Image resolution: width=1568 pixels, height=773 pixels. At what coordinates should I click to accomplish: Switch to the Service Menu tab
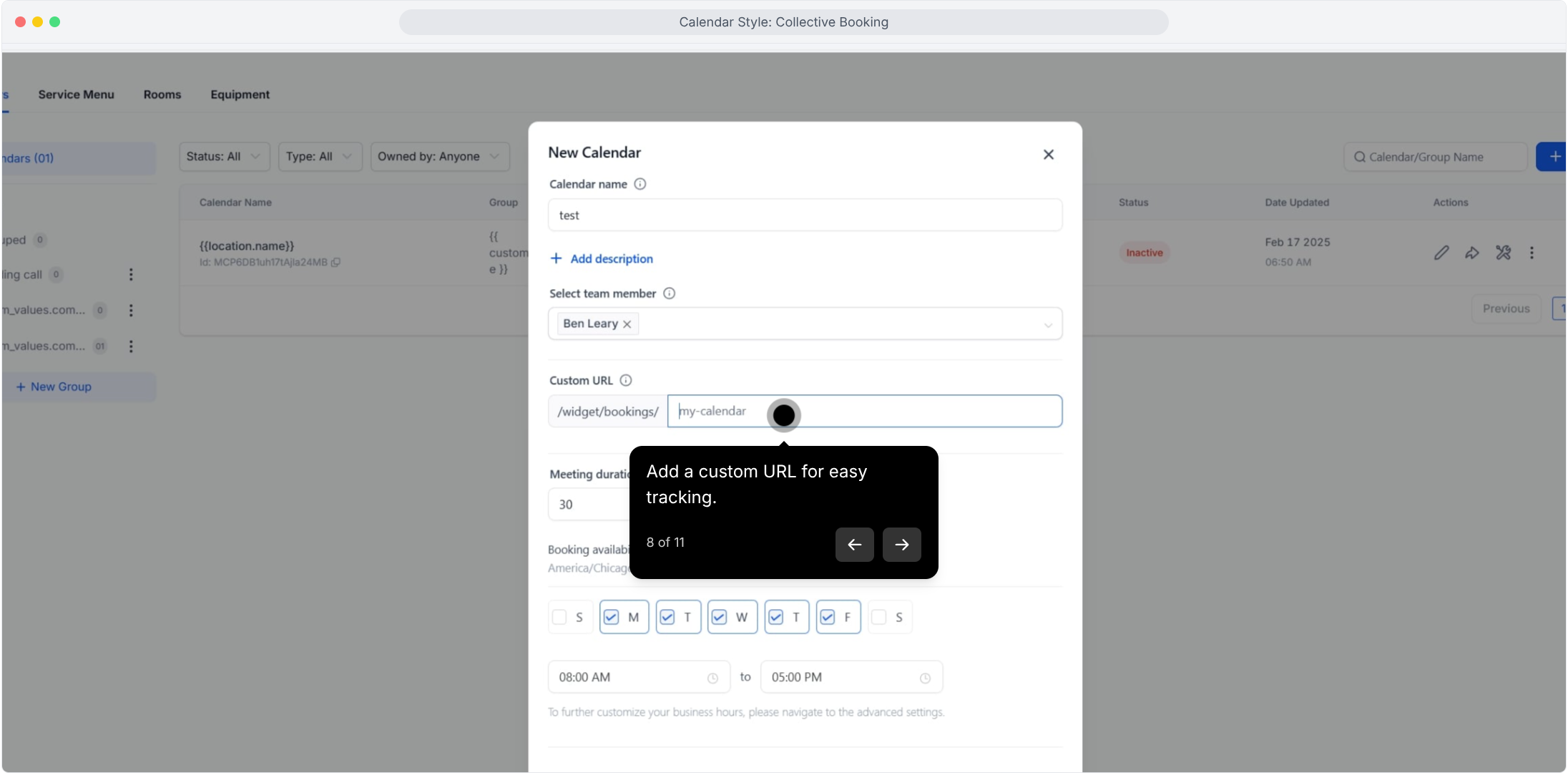pyautogui.click(x=76, y=94)
